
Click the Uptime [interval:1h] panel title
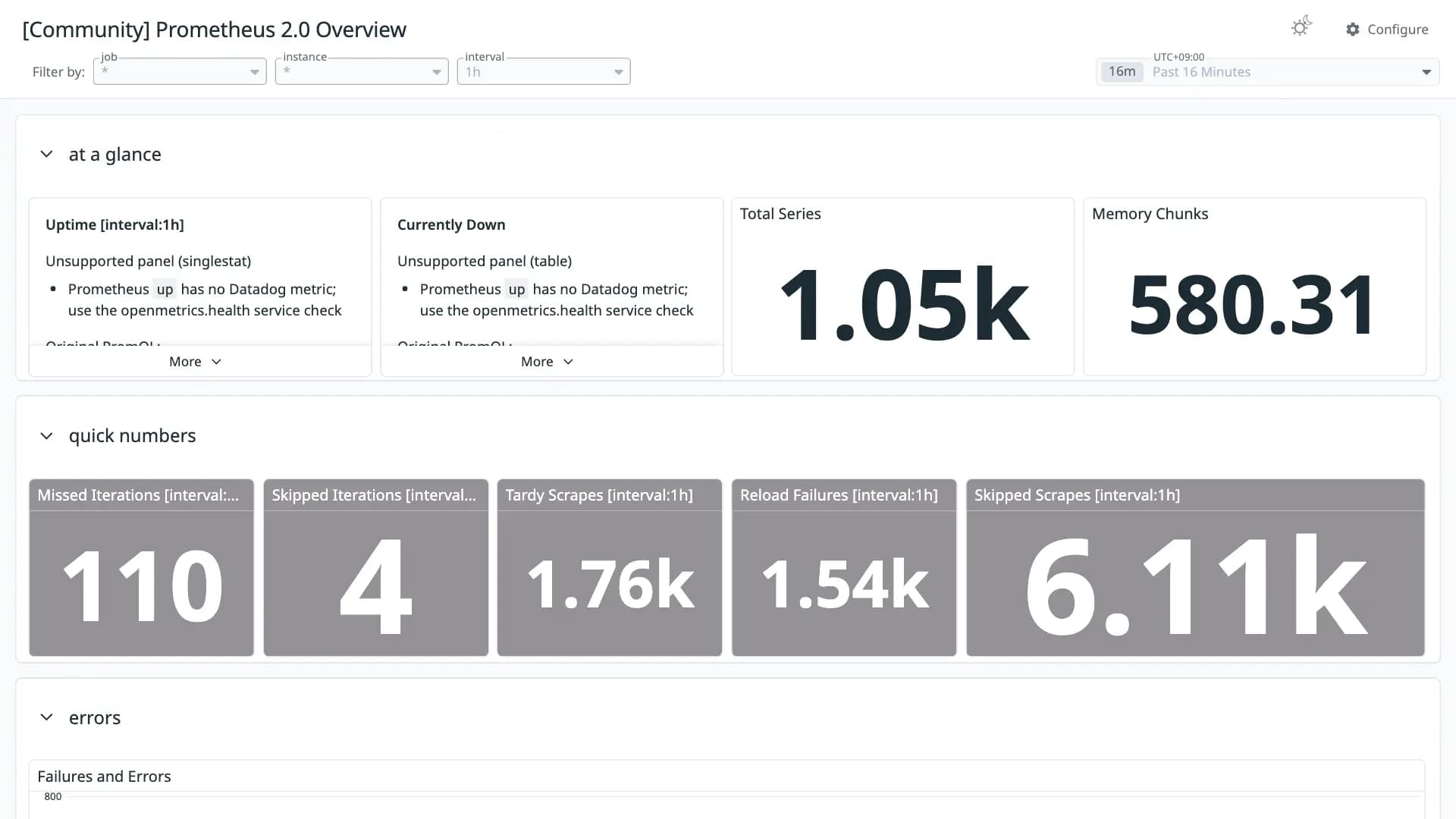[x=115, y=225]
